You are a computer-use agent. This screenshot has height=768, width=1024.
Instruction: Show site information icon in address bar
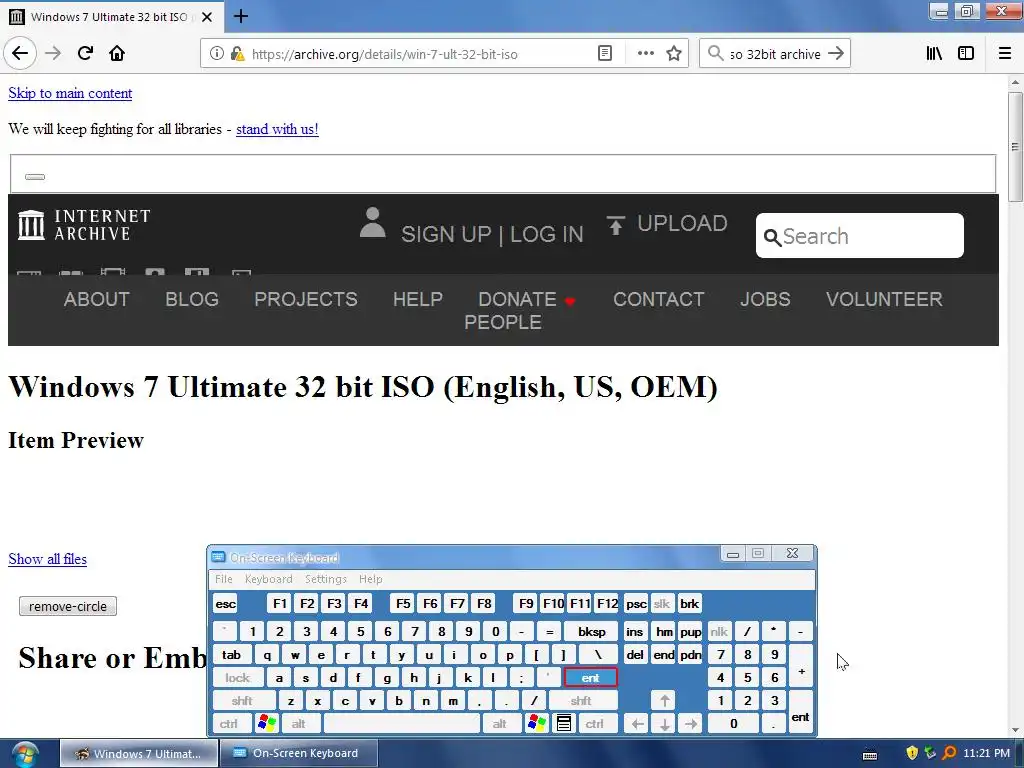point(217,54)
